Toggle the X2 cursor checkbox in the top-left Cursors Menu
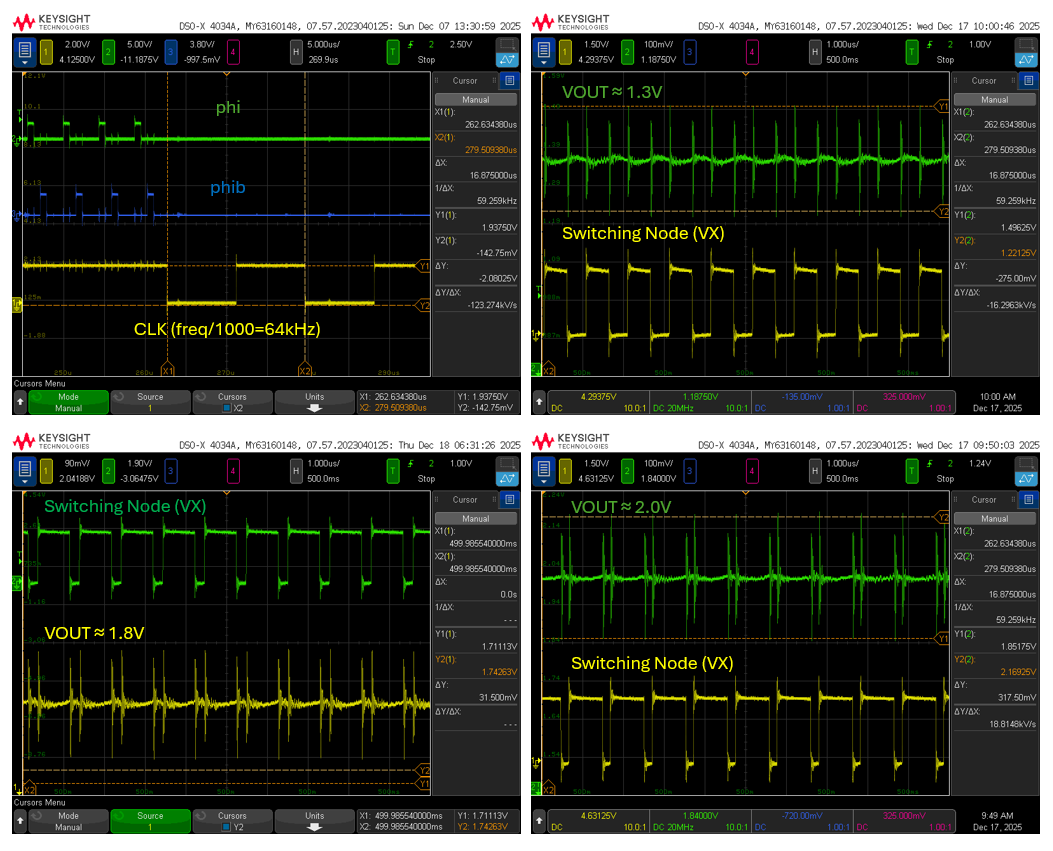This screenshot has height=851, width=1053. 228,408
